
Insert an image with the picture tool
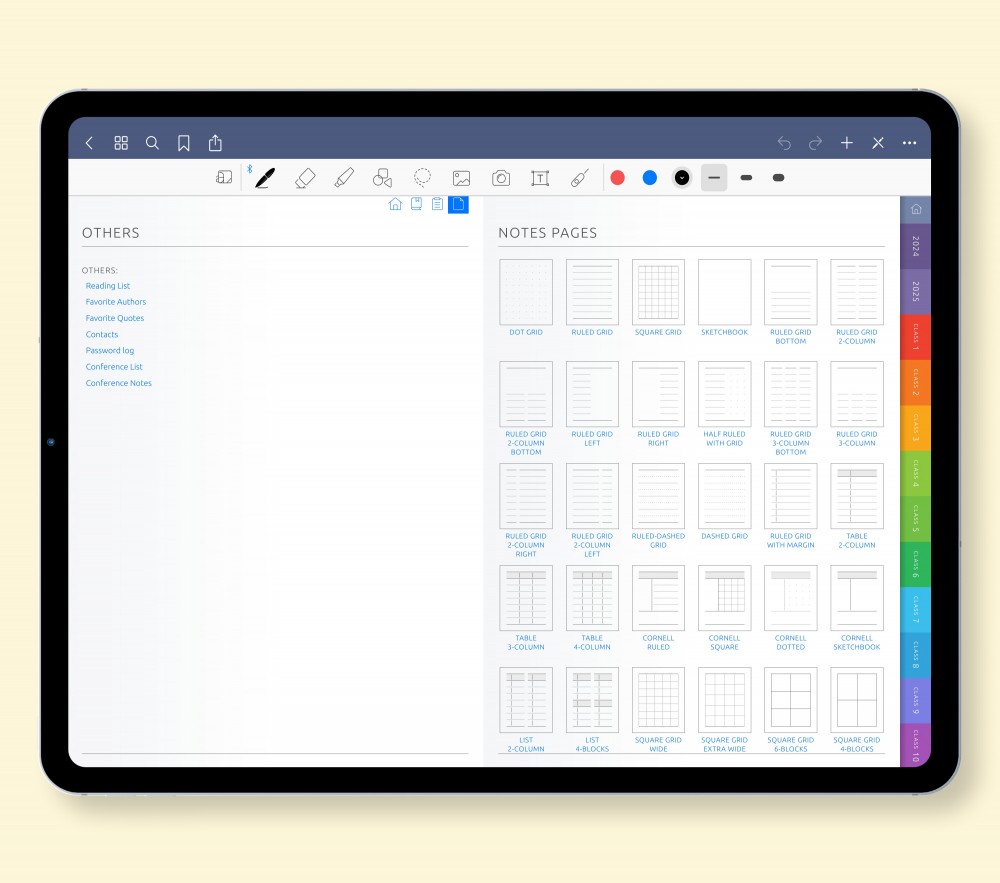coord(461,178)
